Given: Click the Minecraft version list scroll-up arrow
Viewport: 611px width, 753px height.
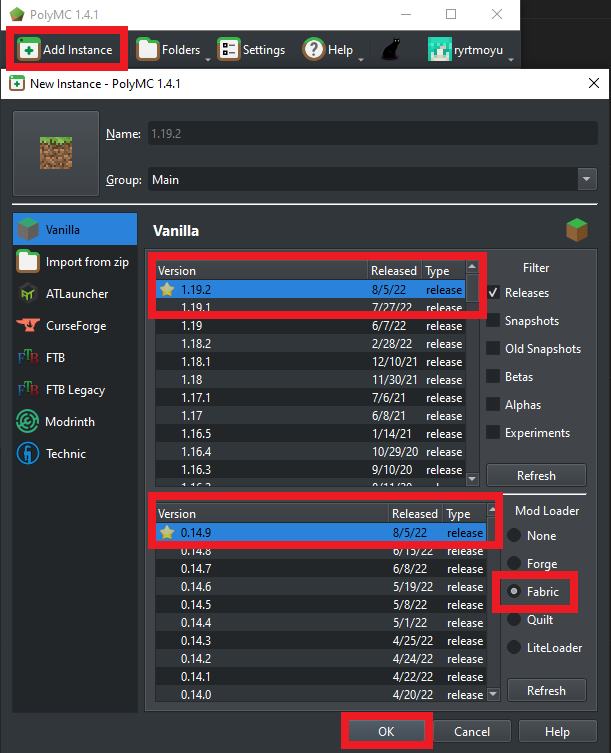Looking at the screenshot, I should [472, 267].
